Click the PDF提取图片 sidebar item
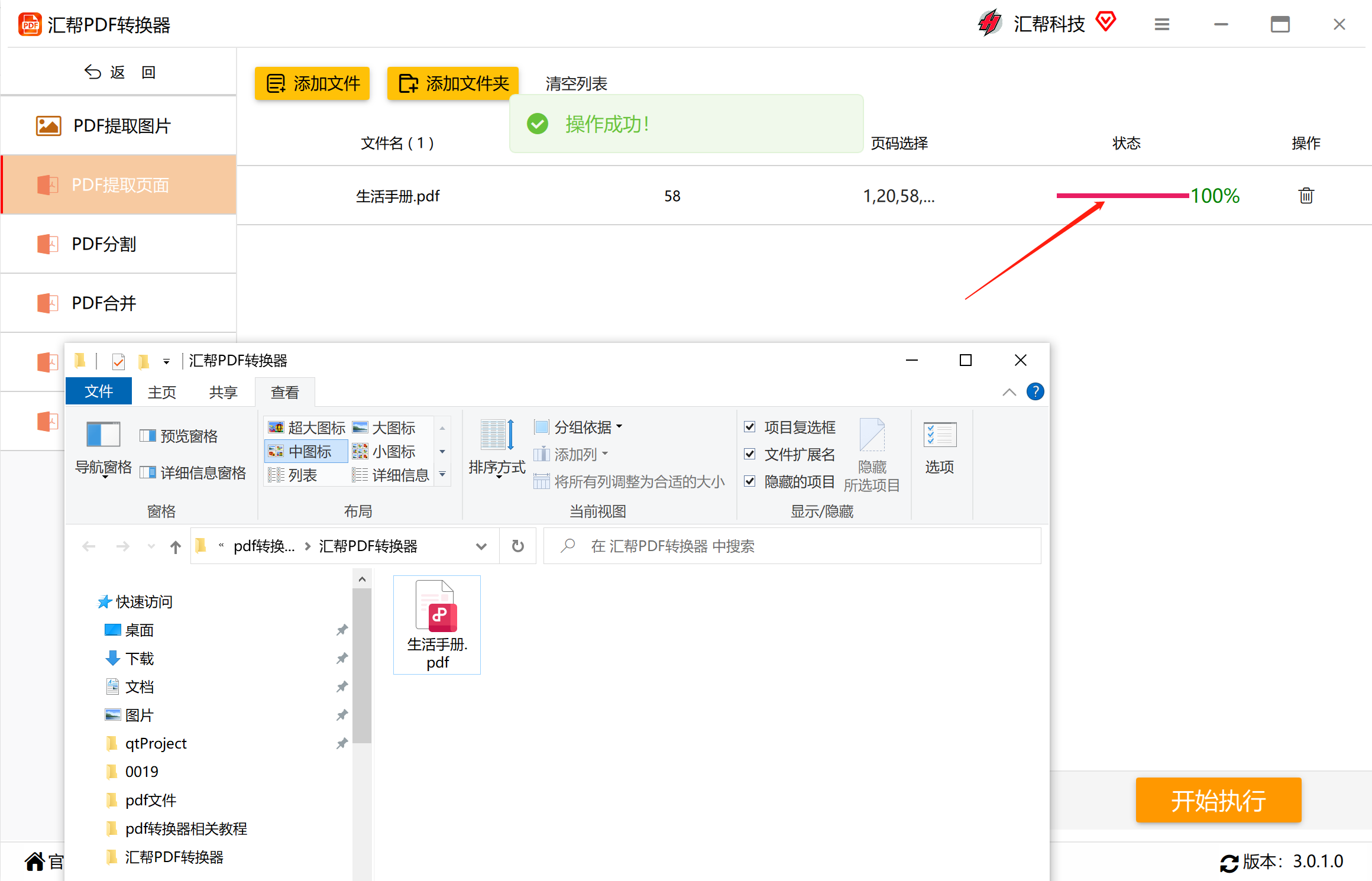The height and width of the screenshot is (881, 1372). [119, 125]
